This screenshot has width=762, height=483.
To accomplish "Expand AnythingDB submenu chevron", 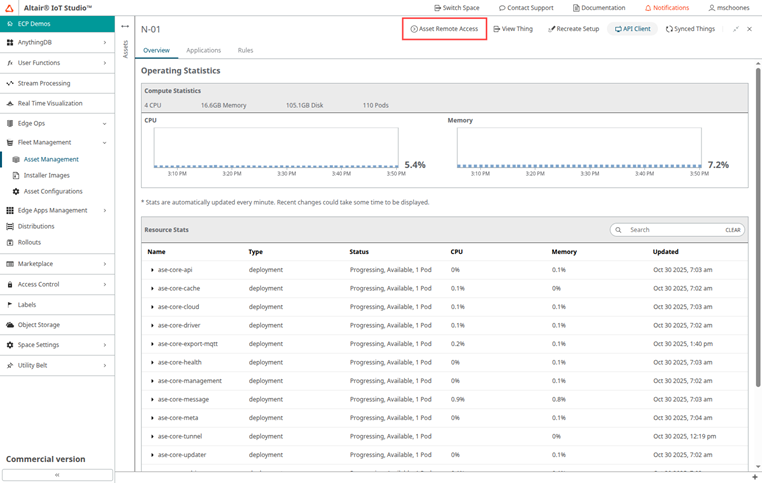I will [107, 42].
